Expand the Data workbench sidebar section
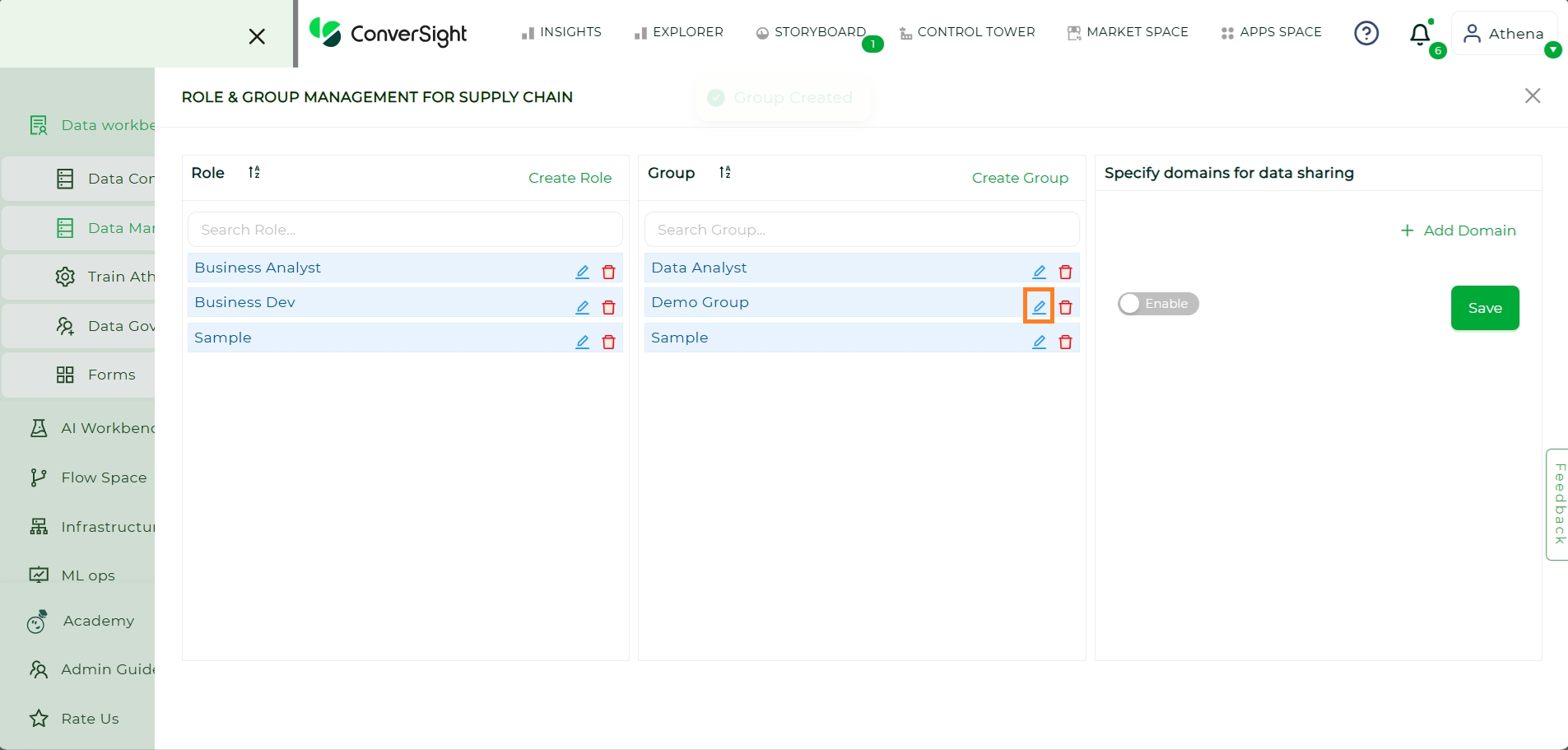The image size is (1568, 750). [x=92, y=125]
